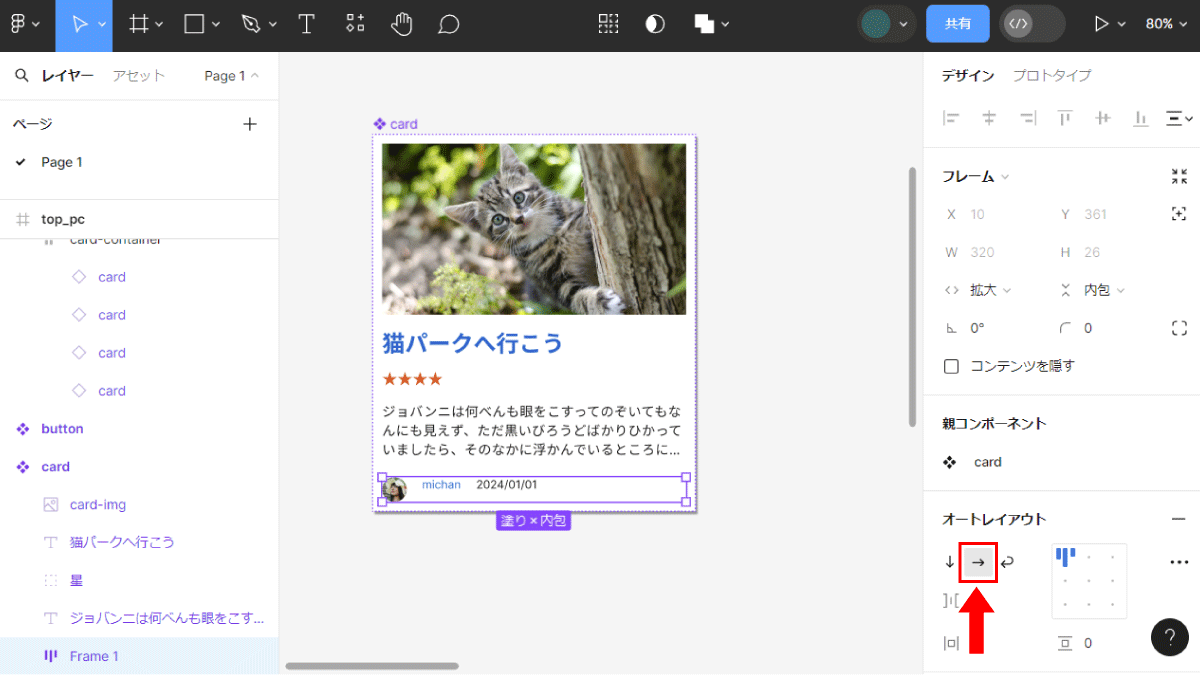
Task: Switch to the プロトタイプ tab
Action: [1052, 76]
